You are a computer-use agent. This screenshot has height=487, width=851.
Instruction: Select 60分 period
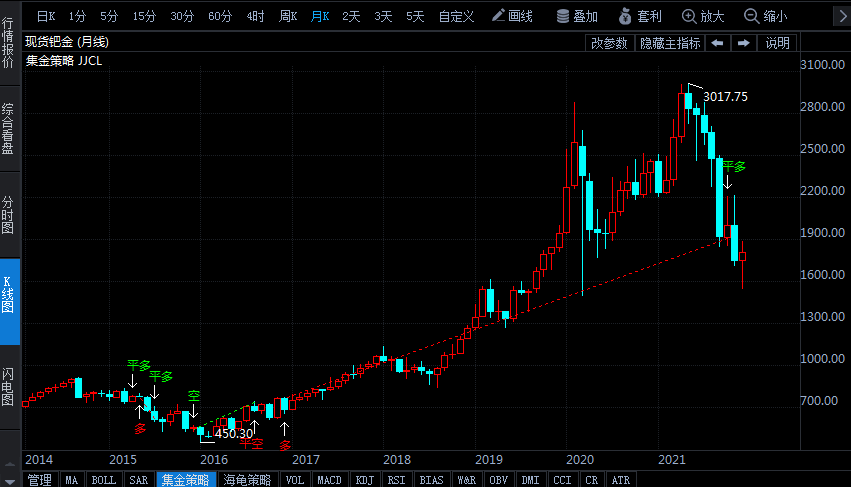pos(220,16)
